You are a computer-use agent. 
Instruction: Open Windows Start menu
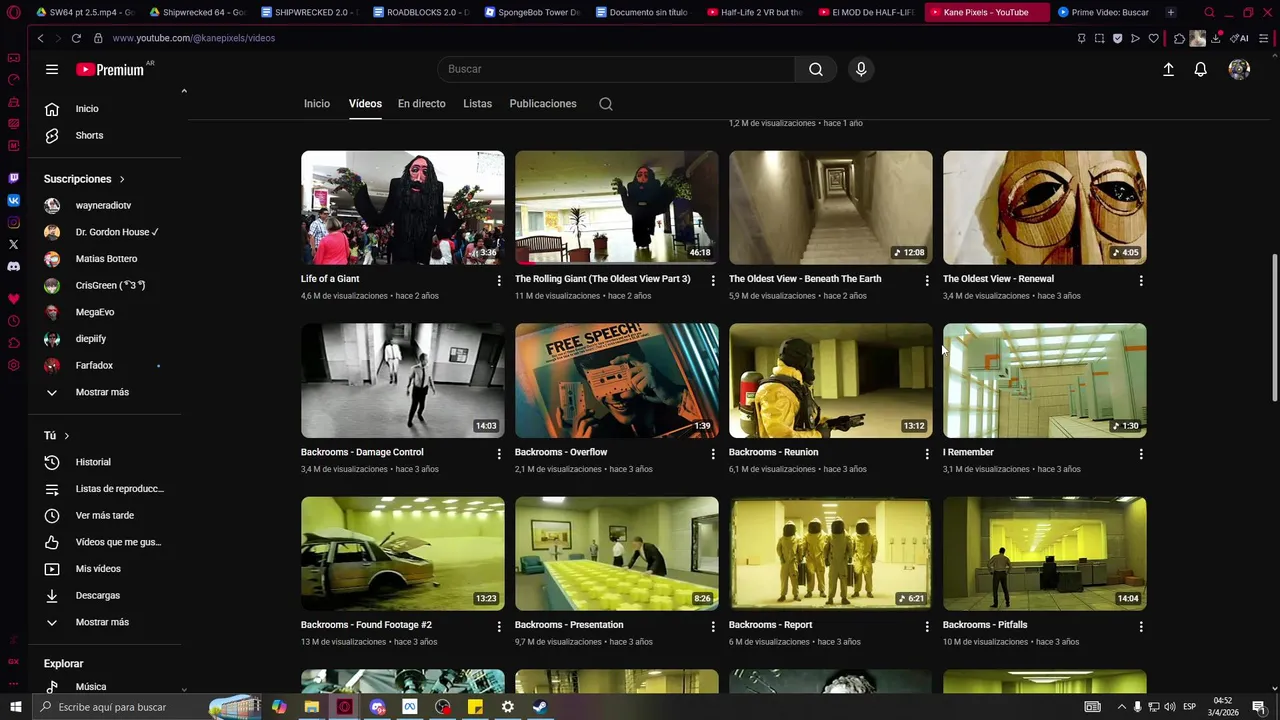coord(16,707)
